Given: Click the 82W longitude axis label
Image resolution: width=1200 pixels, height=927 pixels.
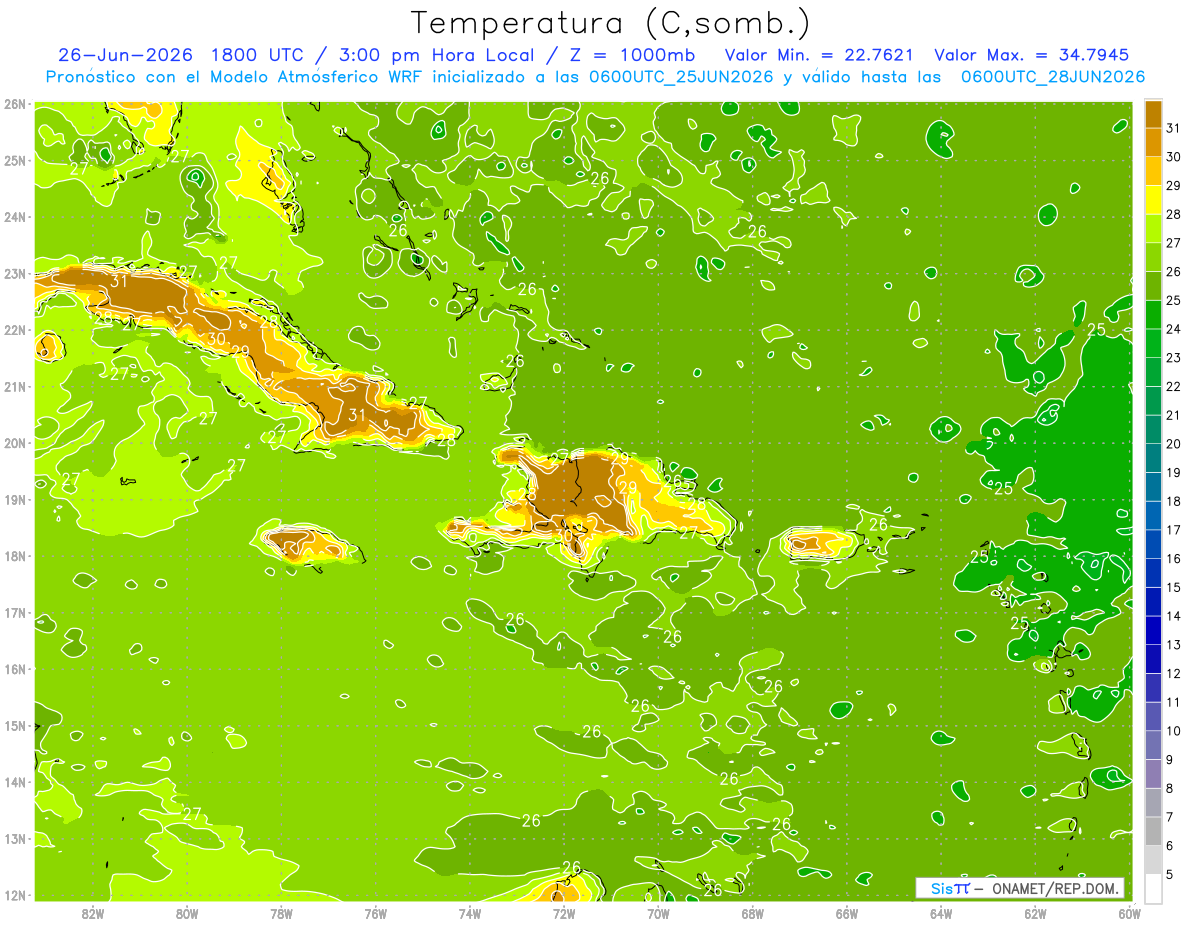Looking at the screenshot, I should pos(93,914).
